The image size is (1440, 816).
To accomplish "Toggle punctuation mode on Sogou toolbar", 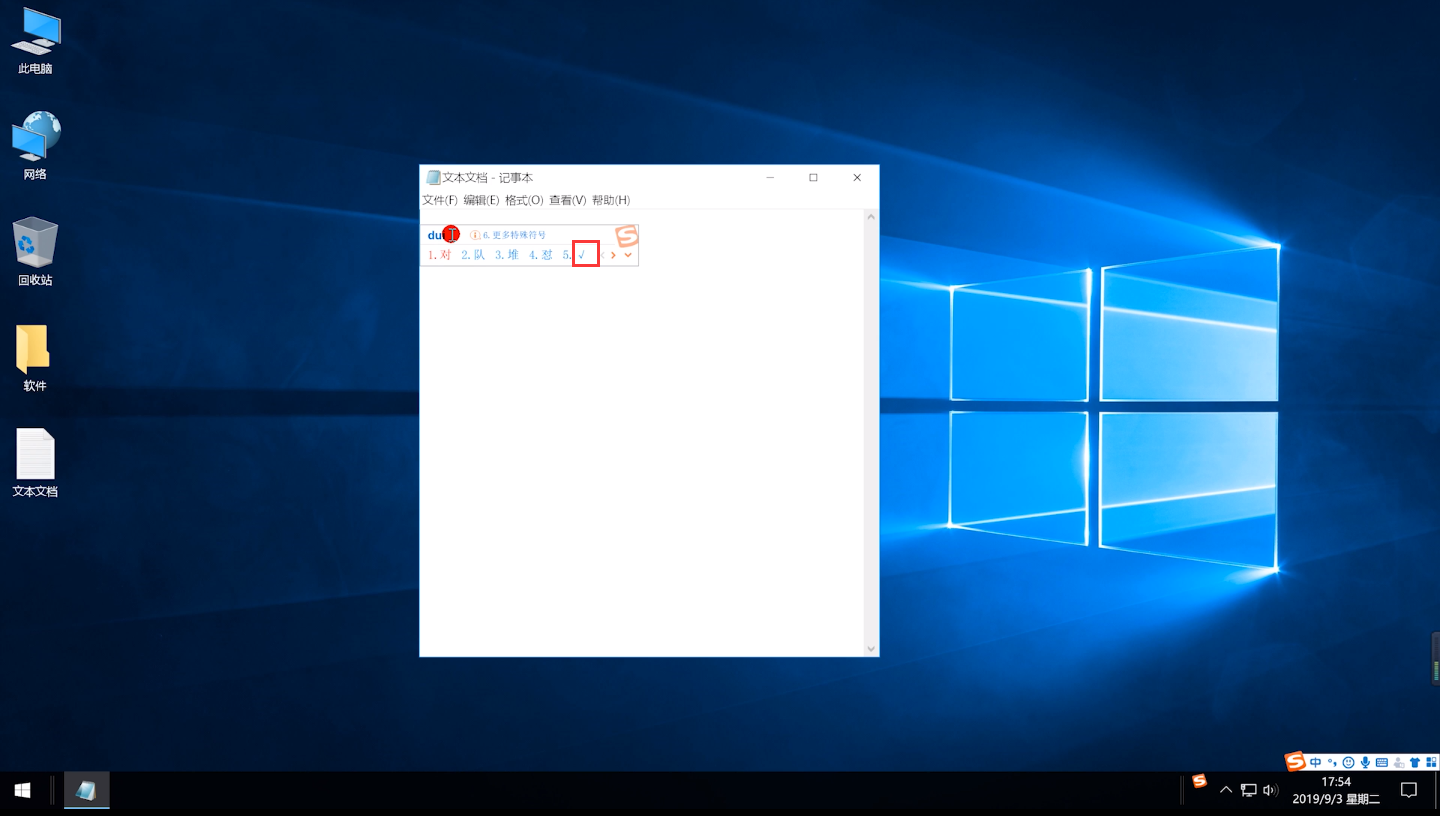I will point(1332,762).
